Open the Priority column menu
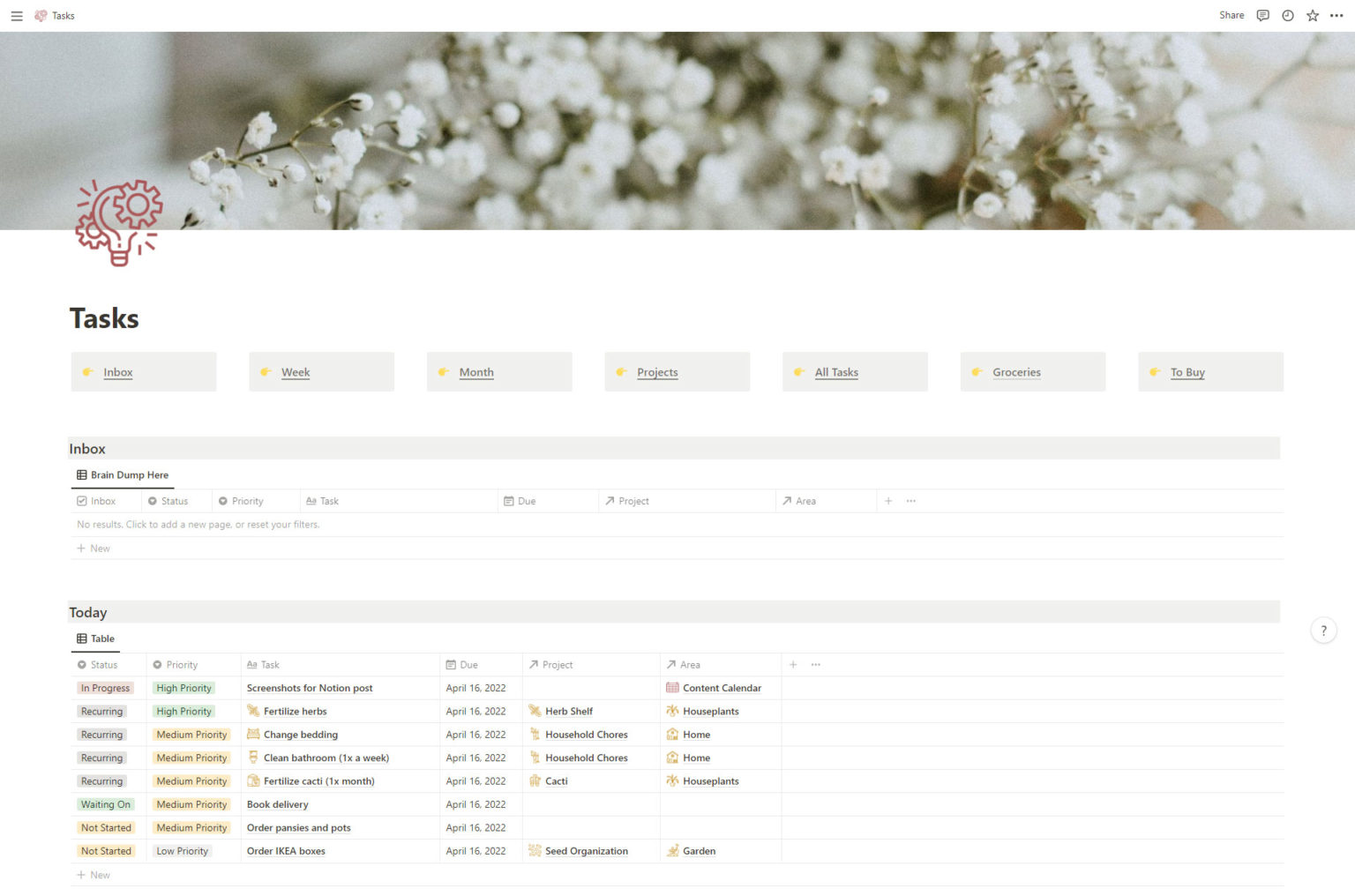This screenshot has width=1355, height=896. coord(176,664)
